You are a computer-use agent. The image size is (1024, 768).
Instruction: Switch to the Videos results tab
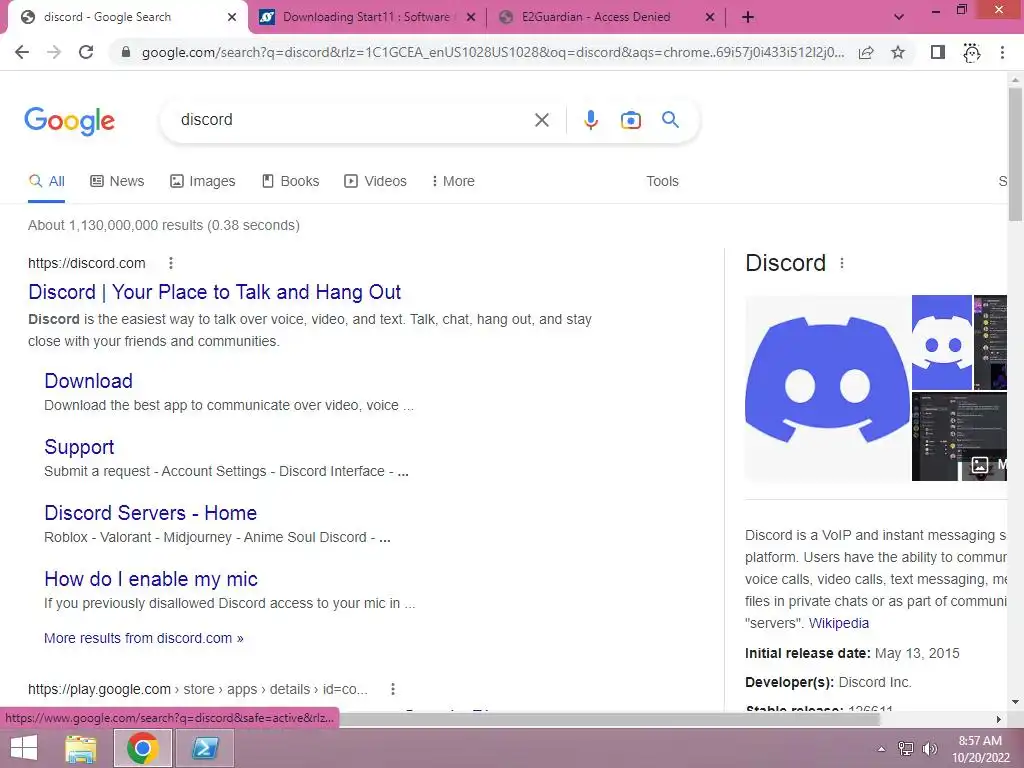click(376, 182)
